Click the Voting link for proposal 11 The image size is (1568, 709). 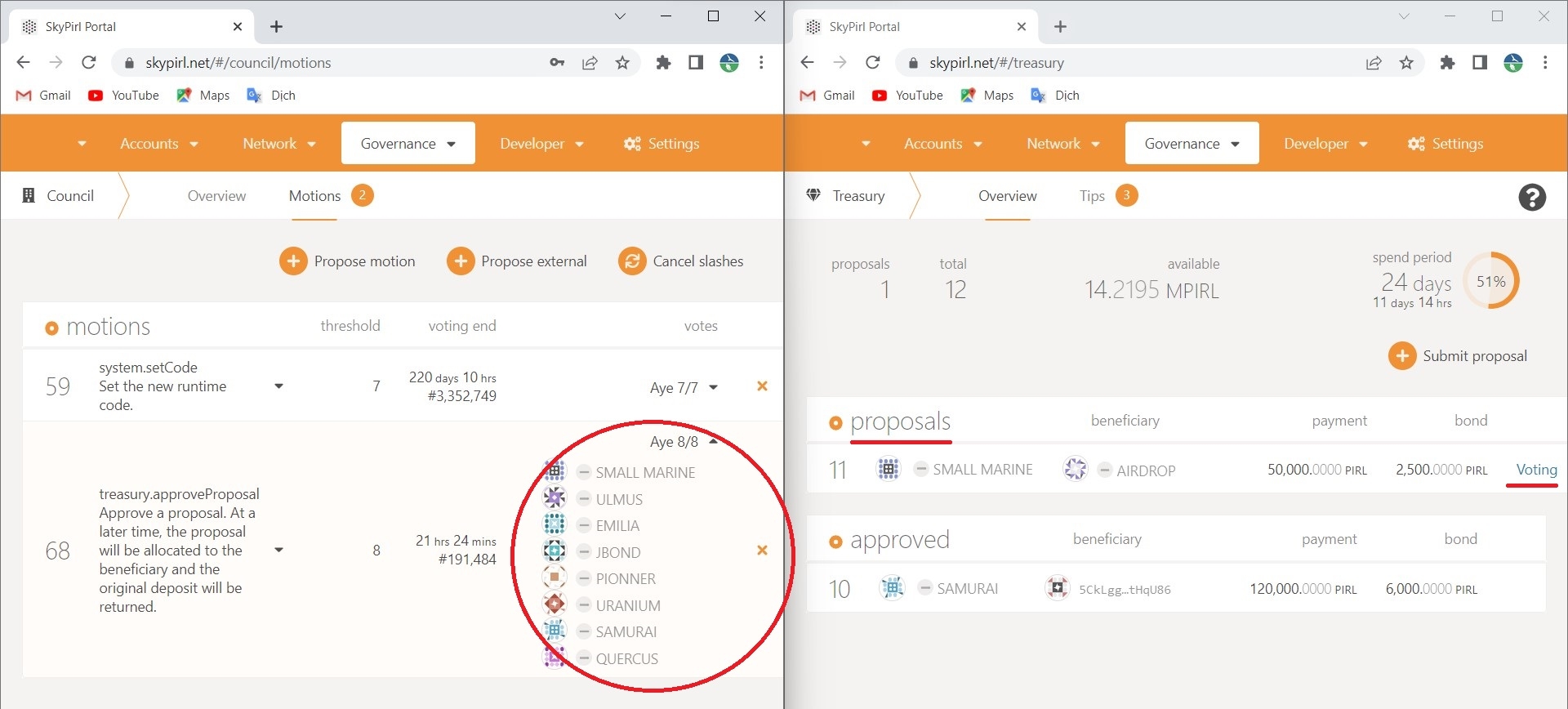tap(1536, 470)
